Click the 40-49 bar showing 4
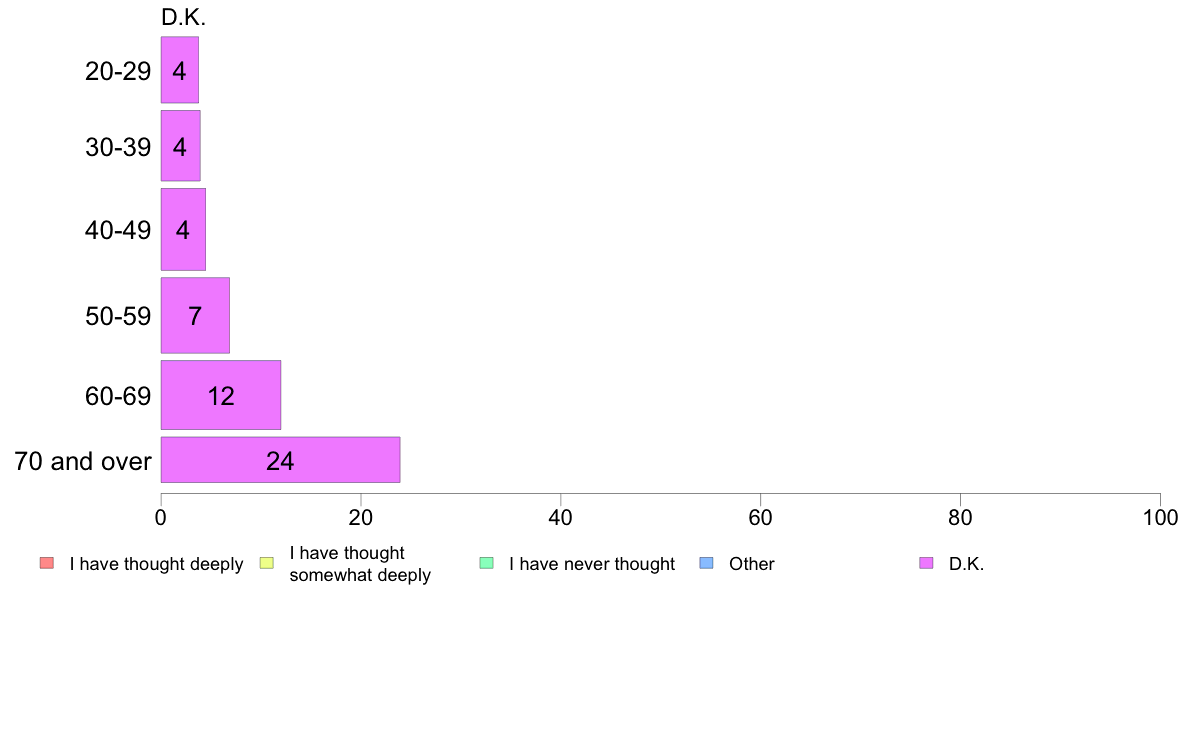 (x=183, y=229)
